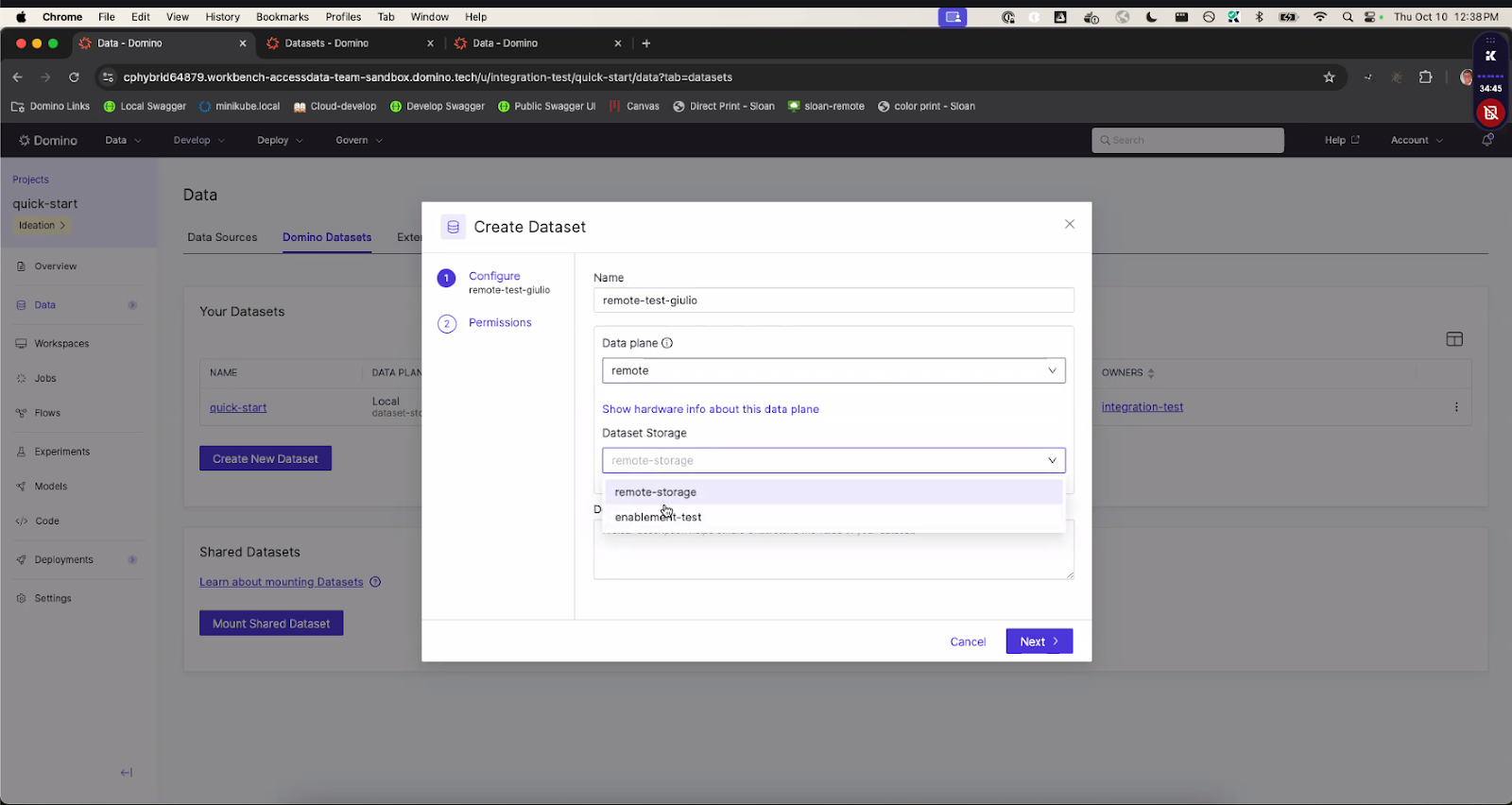This screenshot has height=805, width=1512.
Task: Open Models in the sidebar
Action: tap(51, 487)
